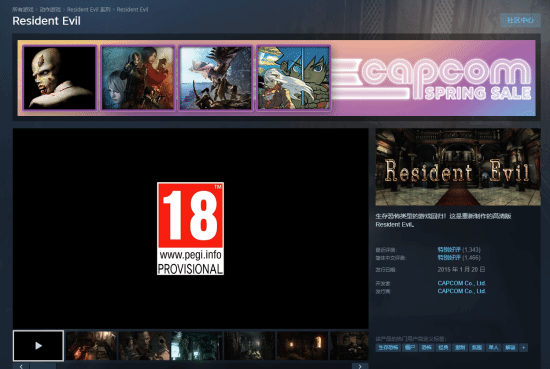Click the left arrow of the thumbnail strip
This screenshot has width=550, height=369.
tap(21, 366)
